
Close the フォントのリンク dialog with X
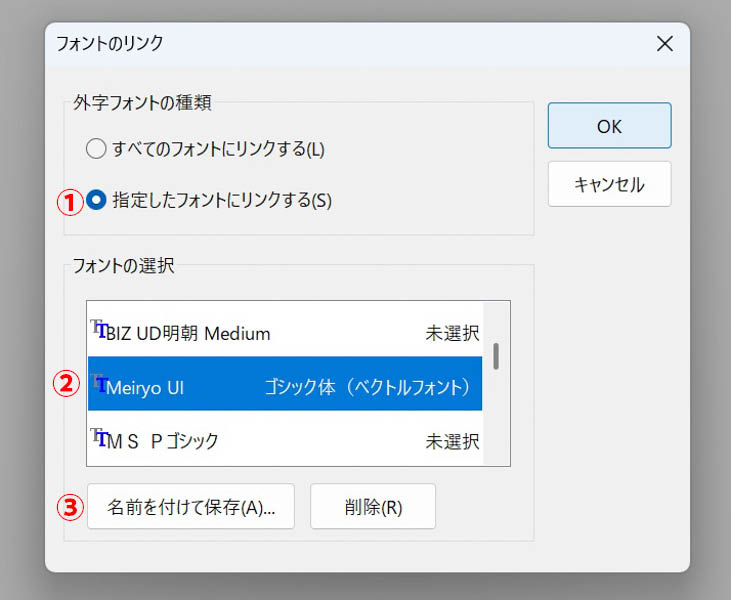point(664,44)
